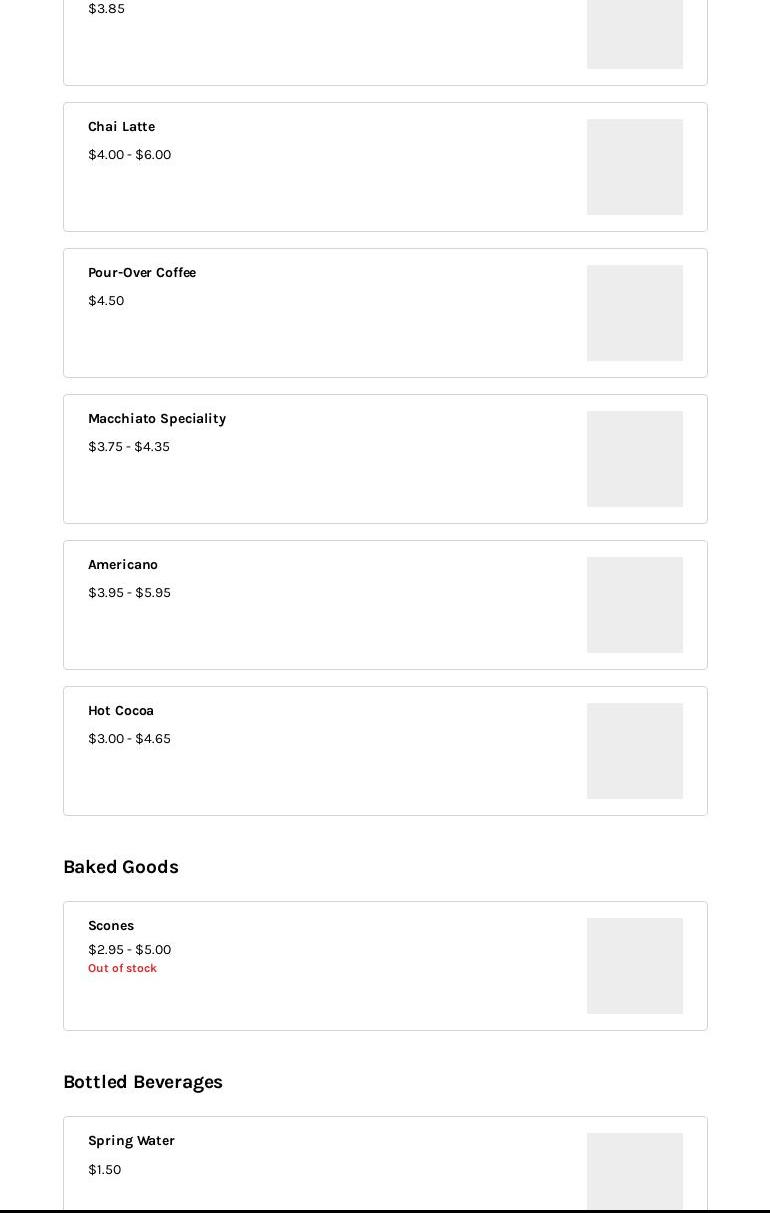Open Macchiato Speciality item card
The image size is (770, 1213).
point(385,459)
